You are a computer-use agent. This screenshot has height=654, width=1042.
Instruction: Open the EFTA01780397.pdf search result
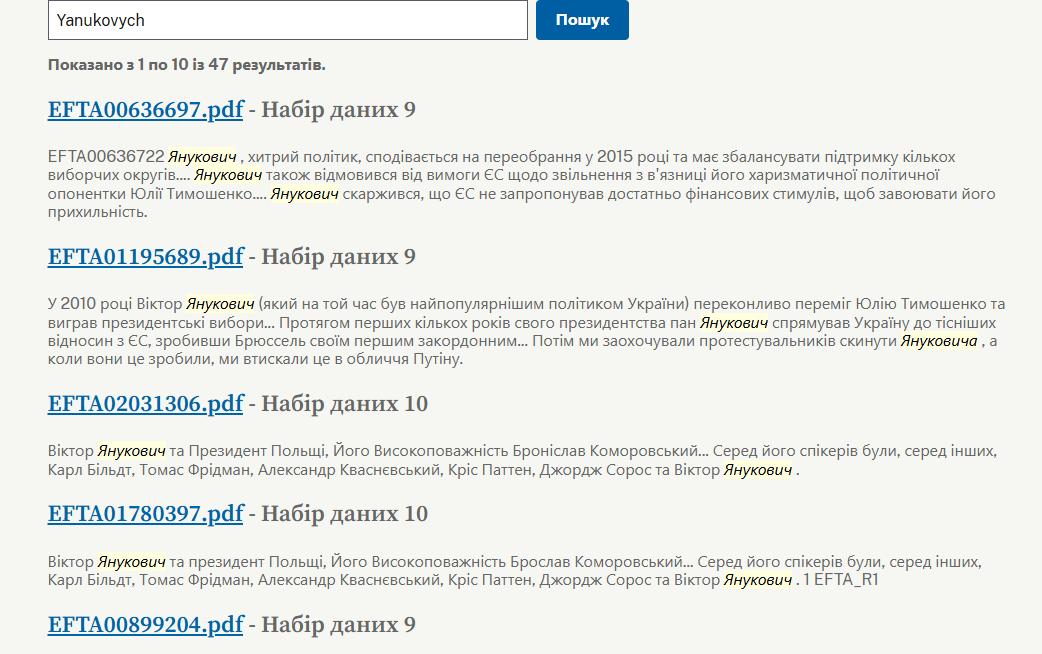145,514
